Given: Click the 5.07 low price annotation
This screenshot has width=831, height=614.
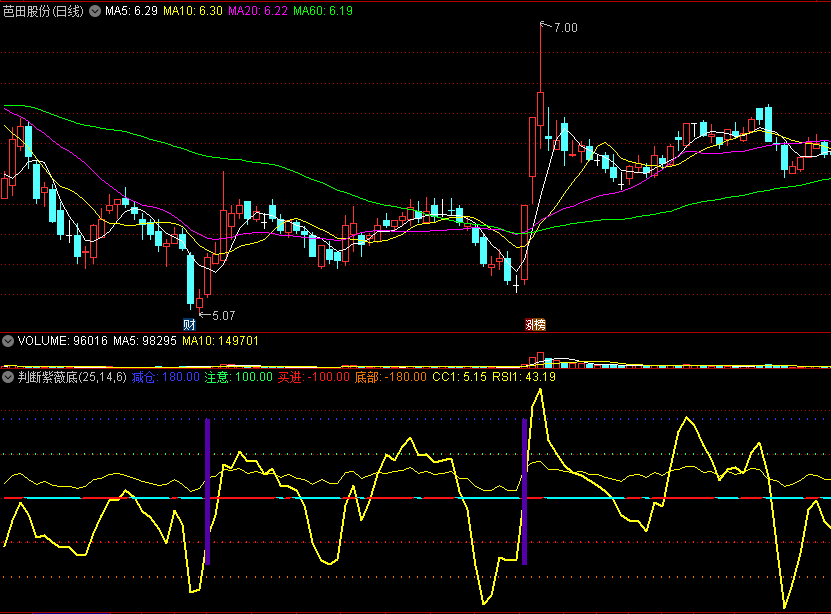Looking at the screenshot, I should click(223, 316).
